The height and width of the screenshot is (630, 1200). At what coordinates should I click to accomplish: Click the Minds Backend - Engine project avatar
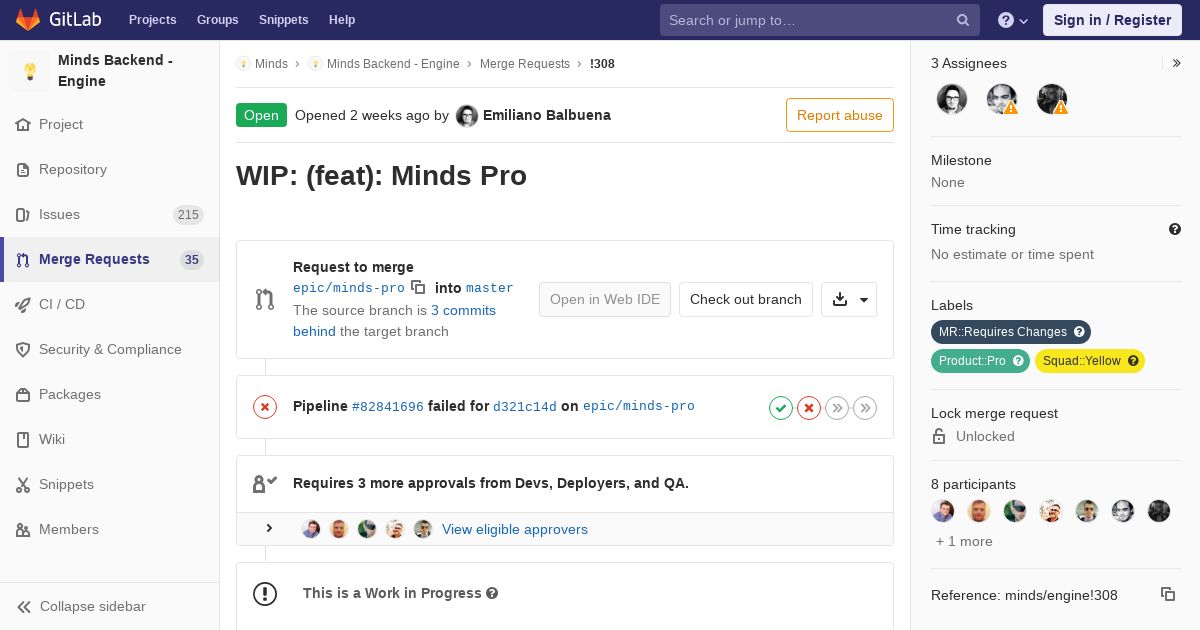[x=30, y=71]
